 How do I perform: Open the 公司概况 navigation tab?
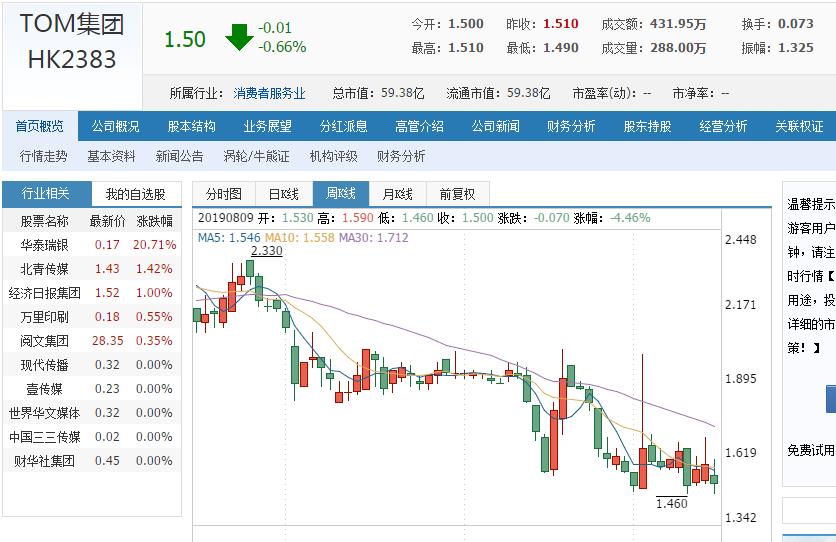pyautogui.click(x=116, y=126)
